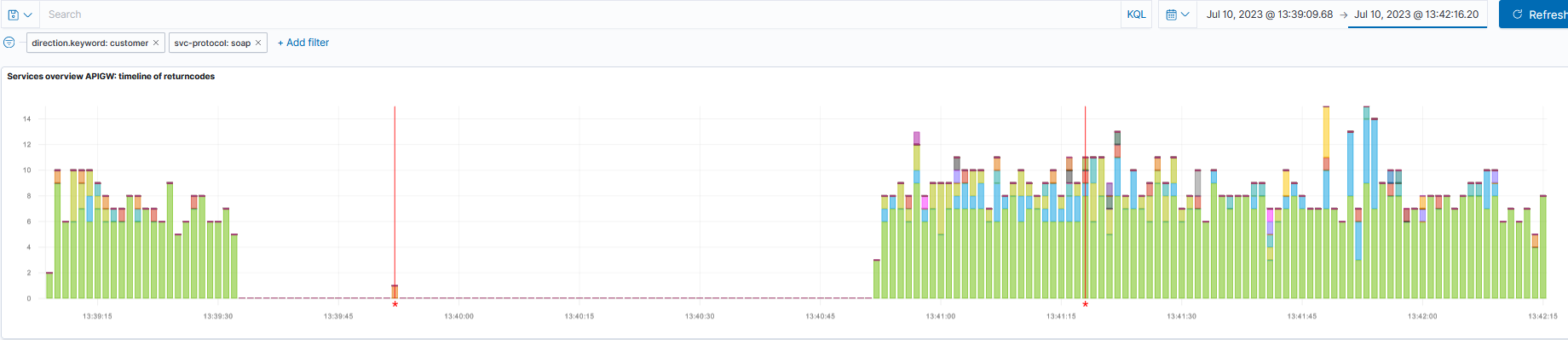The width and height of the screenshot is (1568, 340).
Task: Select svc-protocol: soap filter pill
Action: (212, 43)
